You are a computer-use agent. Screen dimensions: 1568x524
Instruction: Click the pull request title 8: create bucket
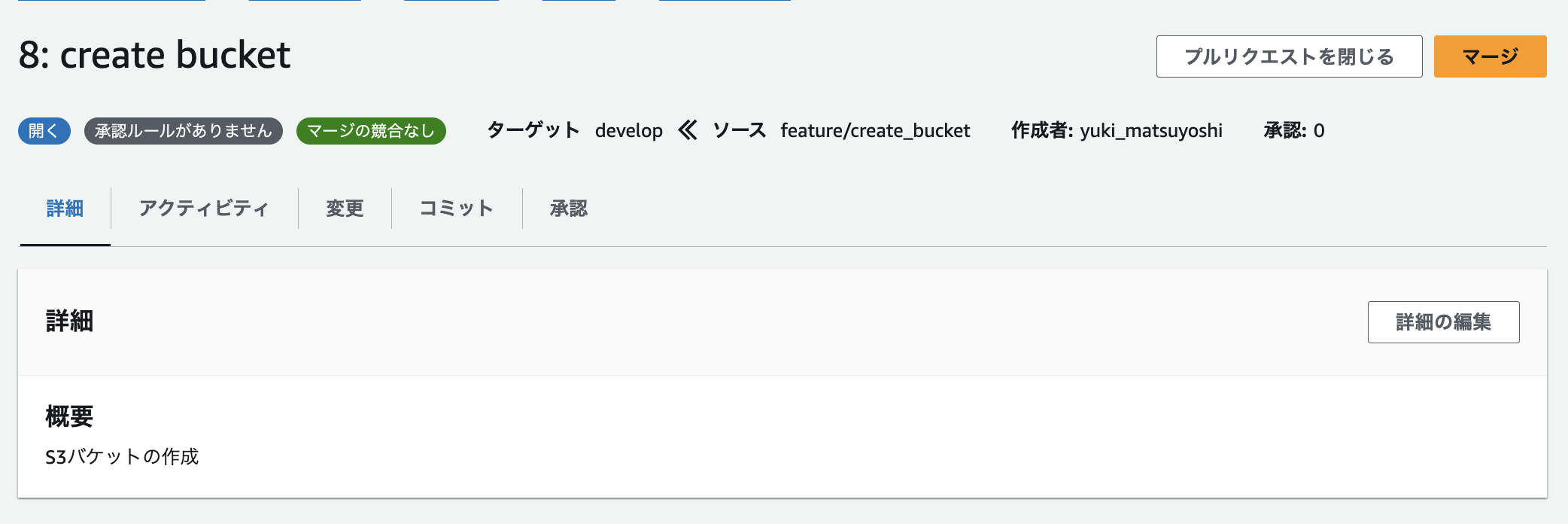154,55
